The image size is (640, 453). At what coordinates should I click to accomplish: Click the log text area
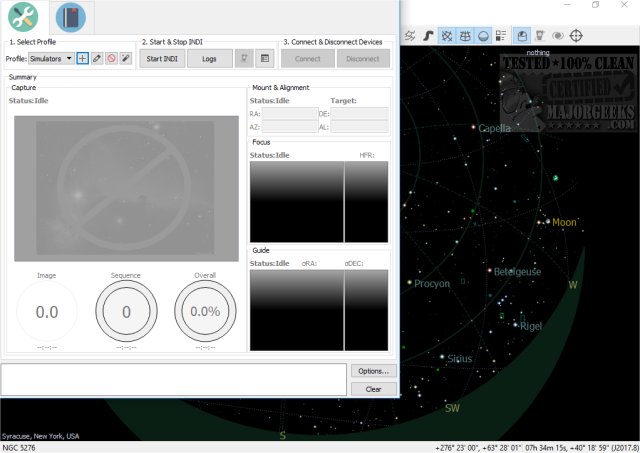pos(173,379)
